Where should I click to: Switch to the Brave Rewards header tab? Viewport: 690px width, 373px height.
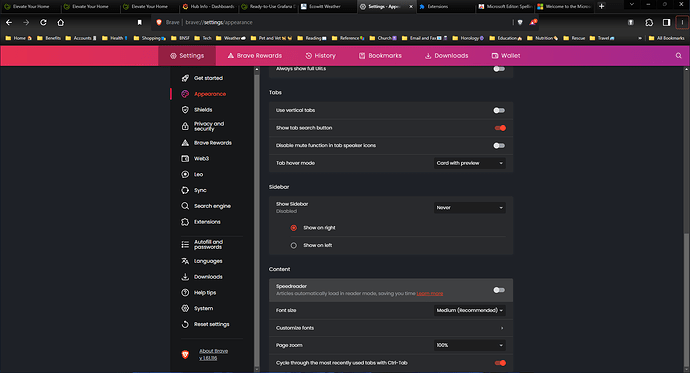click(254, 56)
